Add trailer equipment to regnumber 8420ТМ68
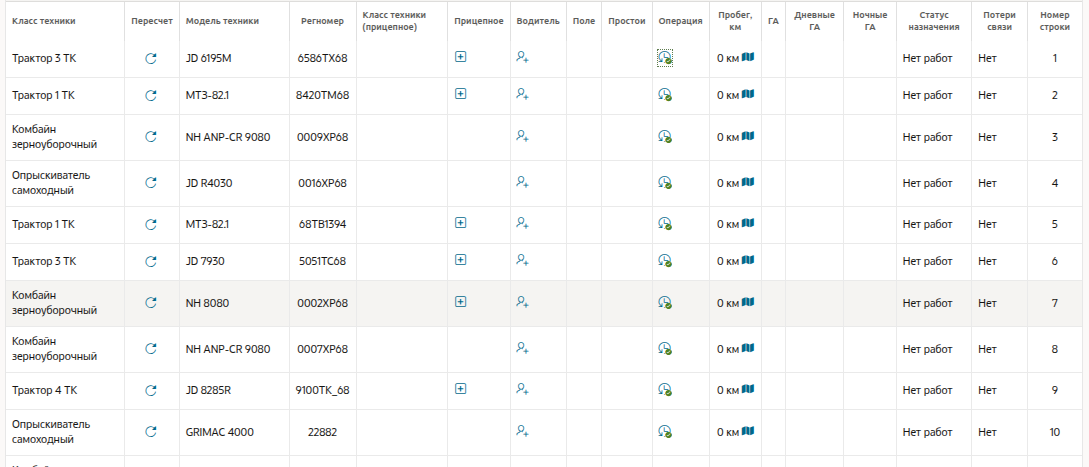 point(460,93)
